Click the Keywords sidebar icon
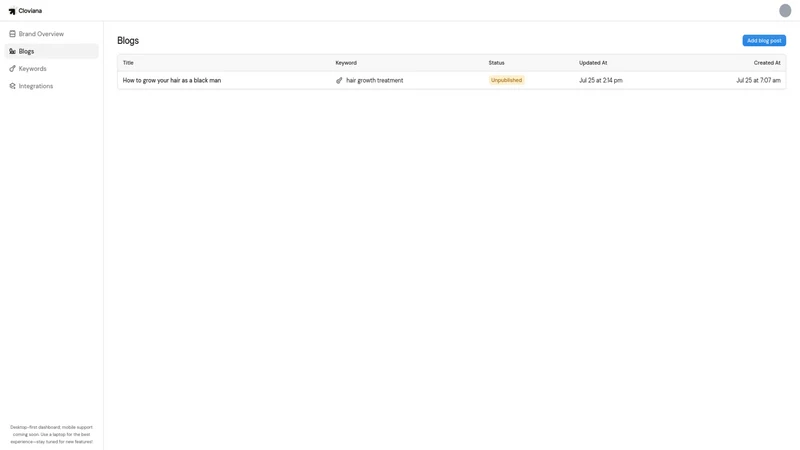Screen dimensions: 800x450 click(12, 68)
